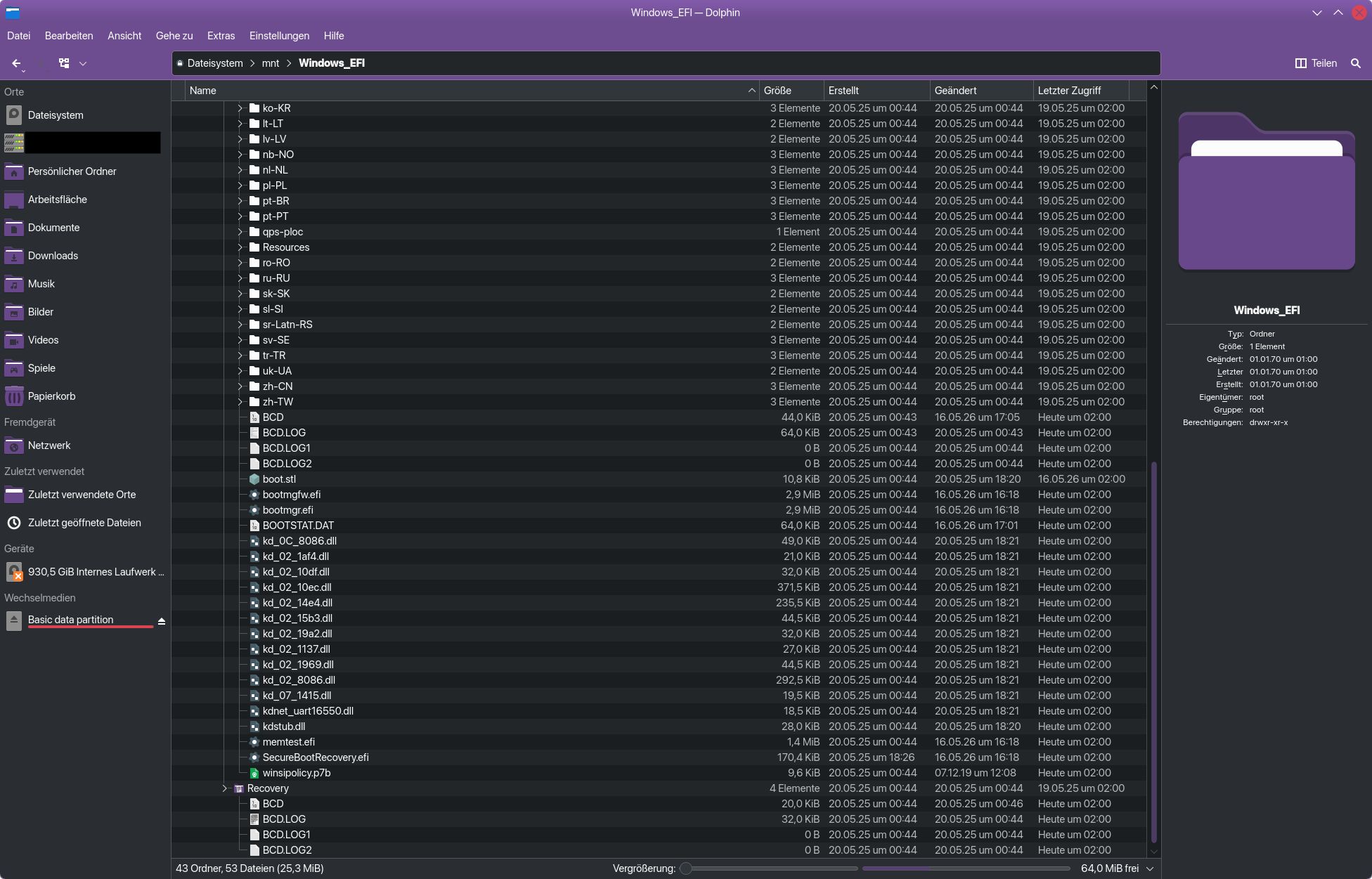The width and height of the screenshot is (1372, 879).
Task: Select the winsipolicy.p7b file icon
Action: (254, 773)
